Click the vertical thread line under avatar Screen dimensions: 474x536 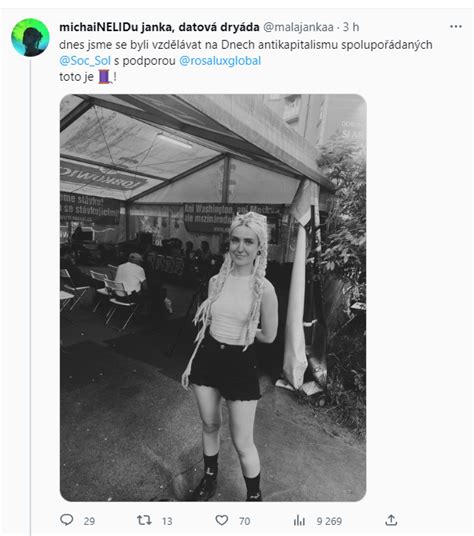click(x=30, y=296)
